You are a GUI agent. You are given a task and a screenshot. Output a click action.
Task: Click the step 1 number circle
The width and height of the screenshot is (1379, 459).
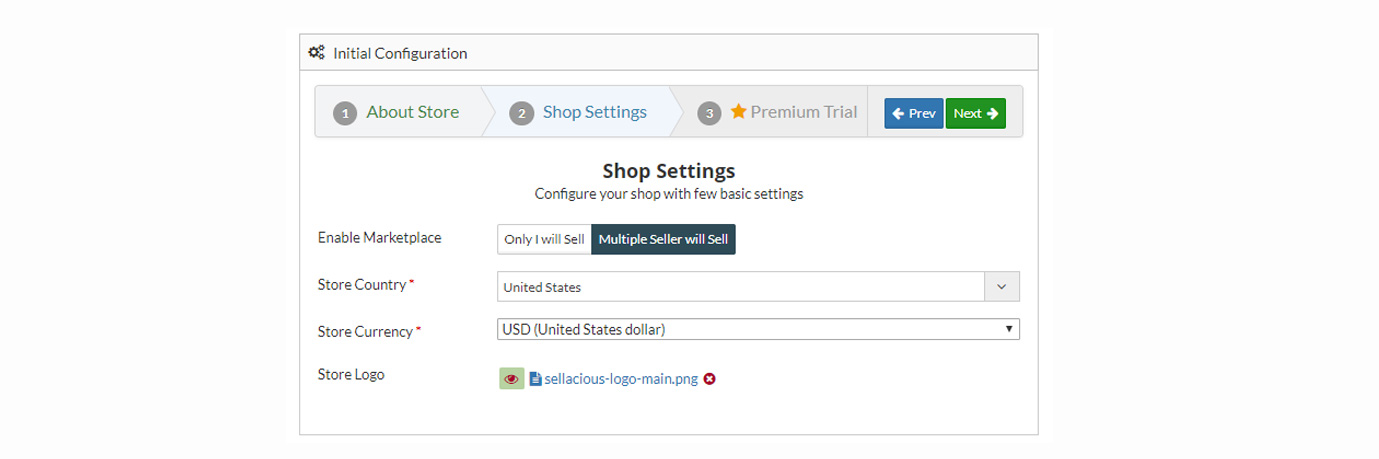click(345, 113)
